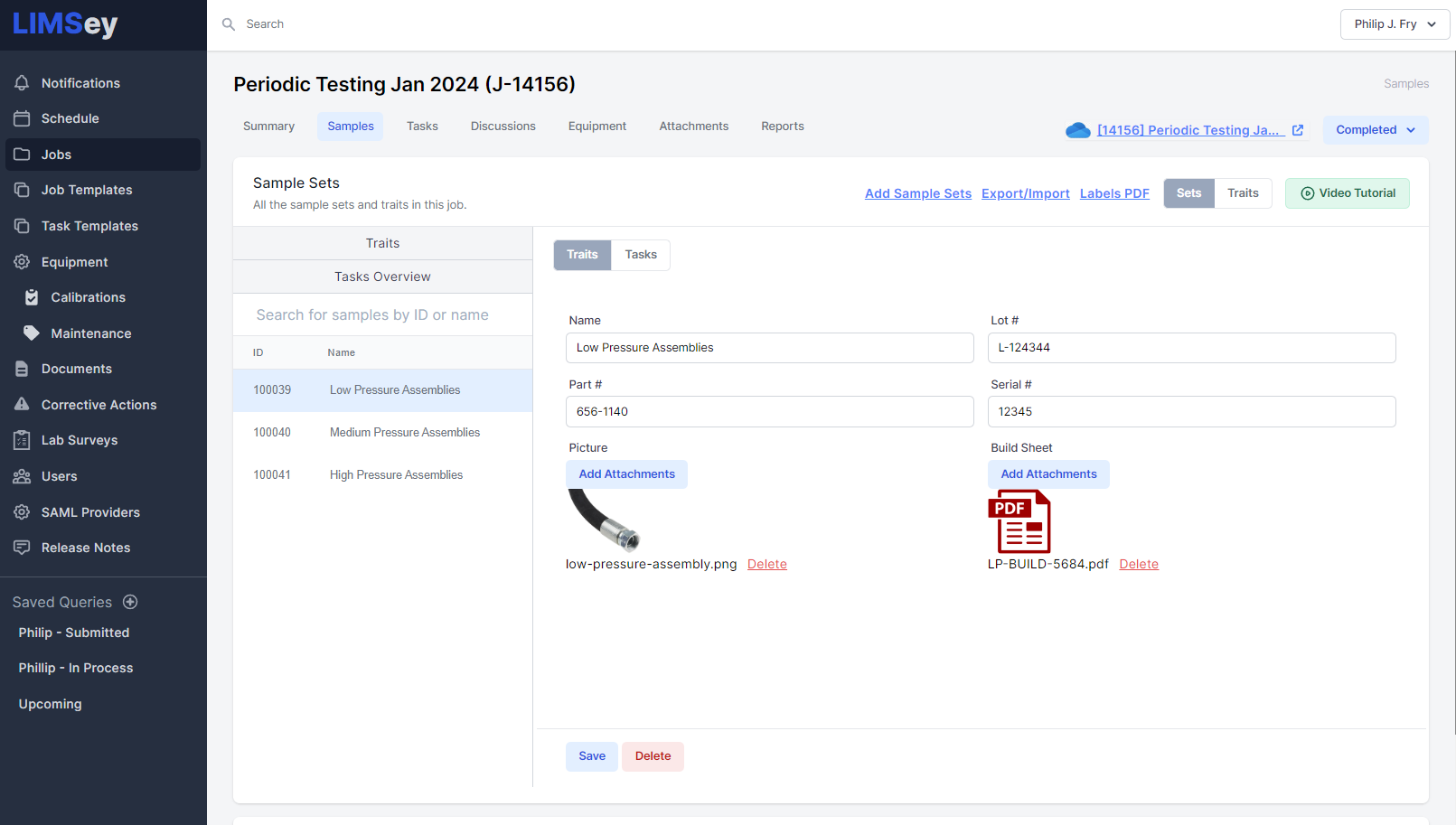Play the Video Tutorial
Viewport: 1456px width, 825px height.
pyautogui.click(x=1348, y=193)
